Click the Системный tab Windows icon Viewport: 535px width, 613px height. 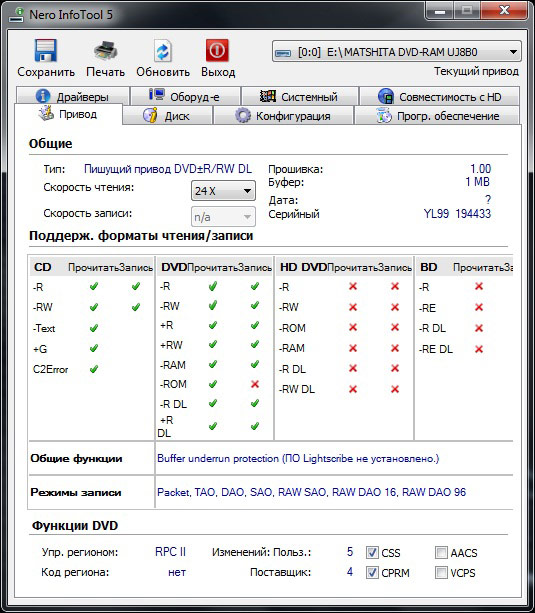pos(268,96)
